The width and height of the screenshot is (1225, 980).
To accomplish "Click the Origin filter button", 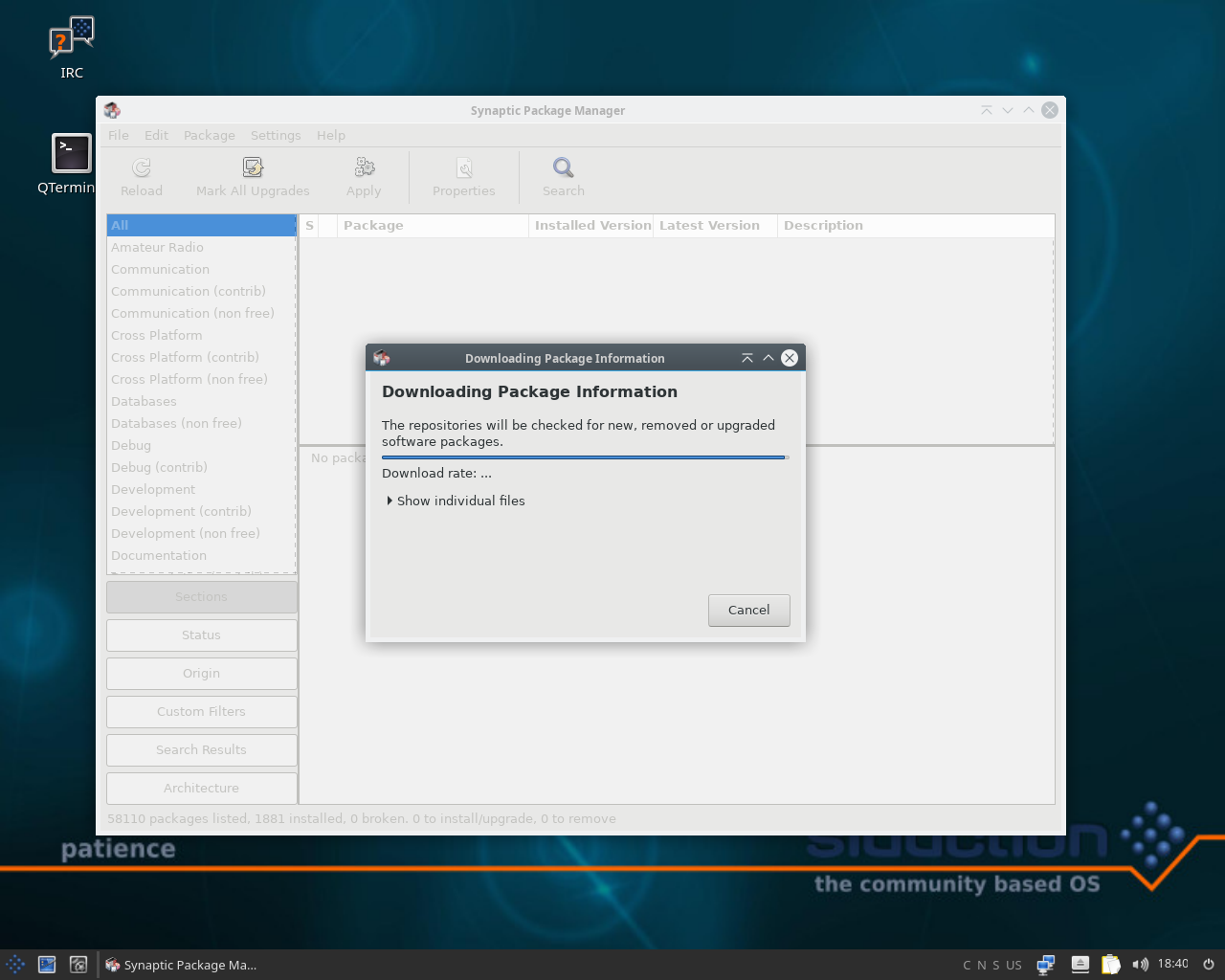I will point(202,673).
